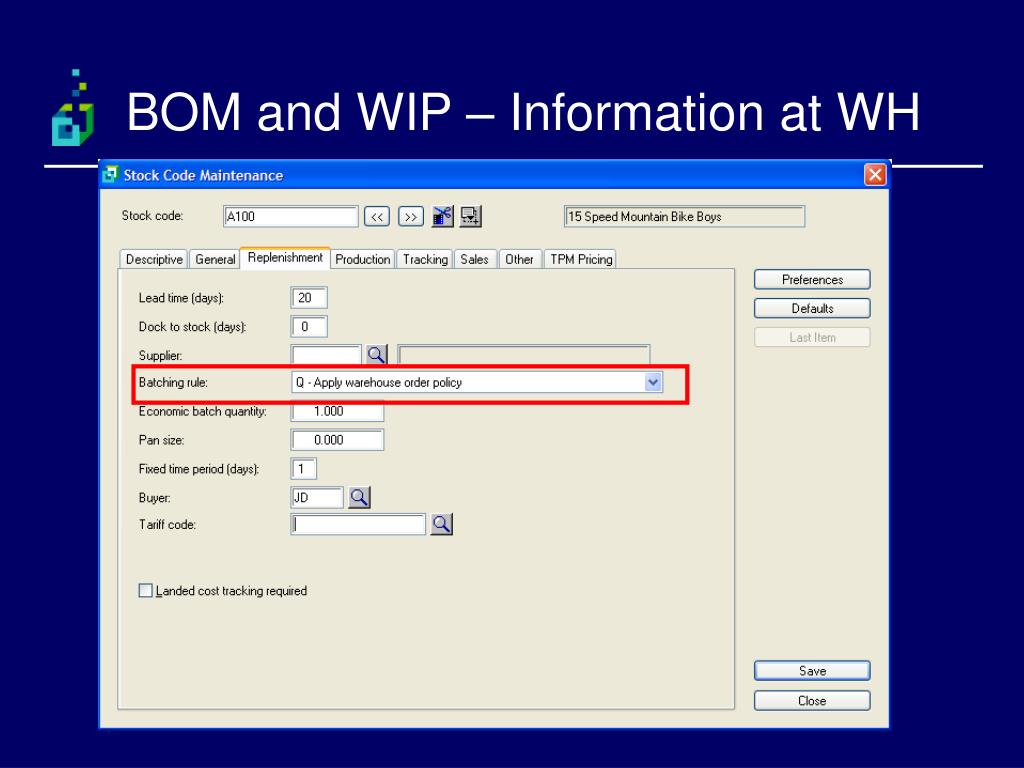
Task: Switch to the Other tab
Action: point(519,259)
